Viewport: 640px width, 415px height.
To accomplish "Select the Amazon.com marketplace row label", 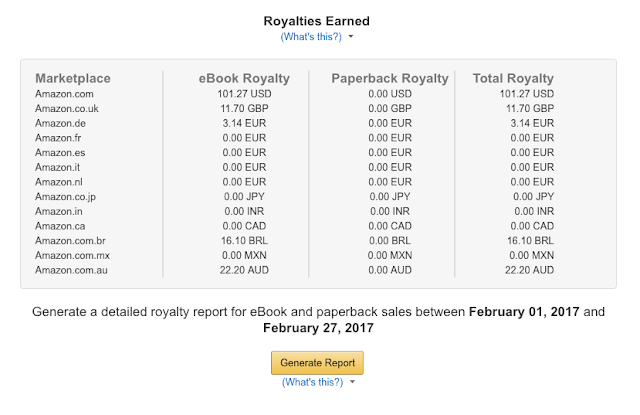I will (67, 94).
